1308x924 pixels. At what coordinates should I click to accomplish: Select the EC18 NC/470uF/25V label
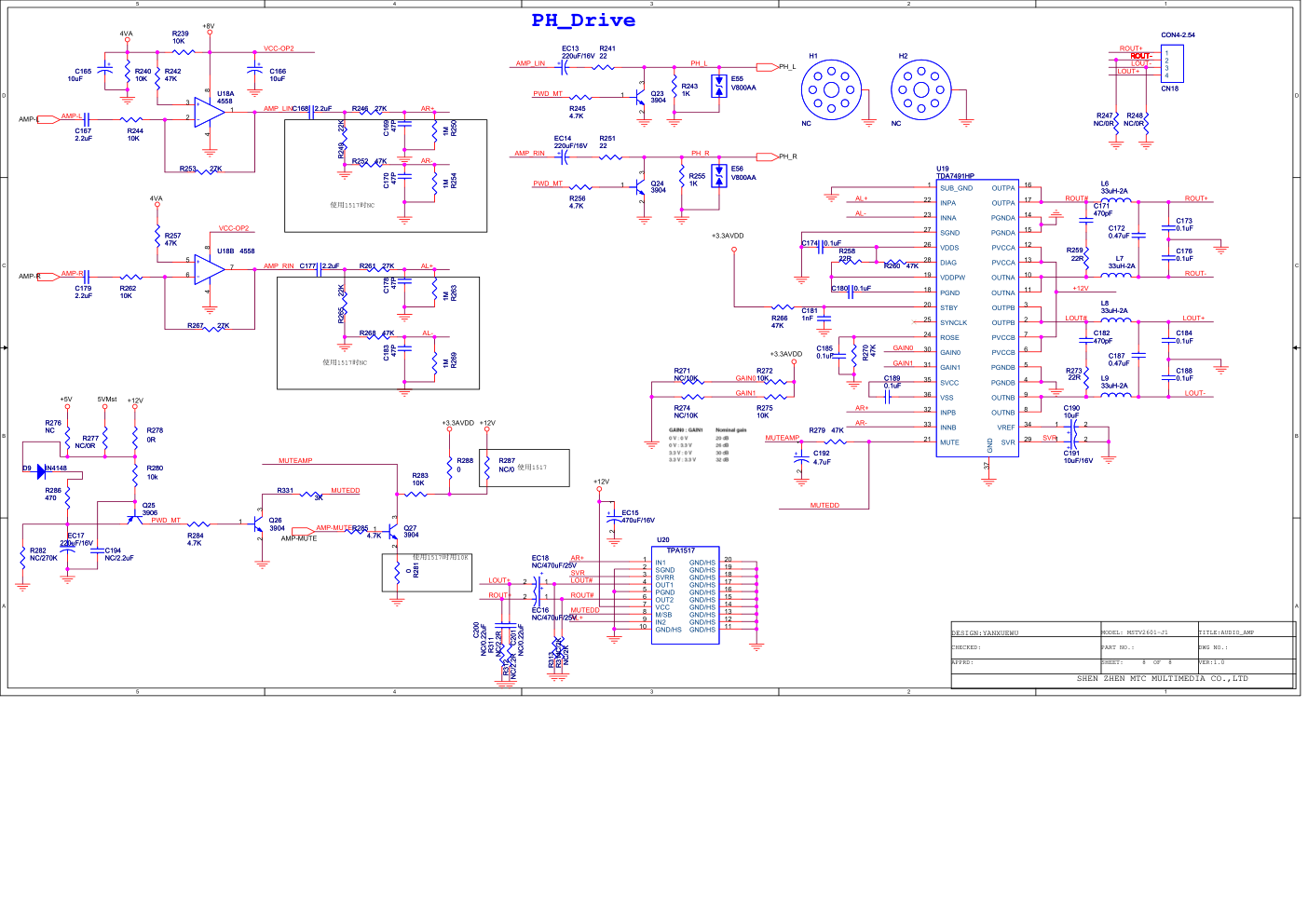click(554, 562)
